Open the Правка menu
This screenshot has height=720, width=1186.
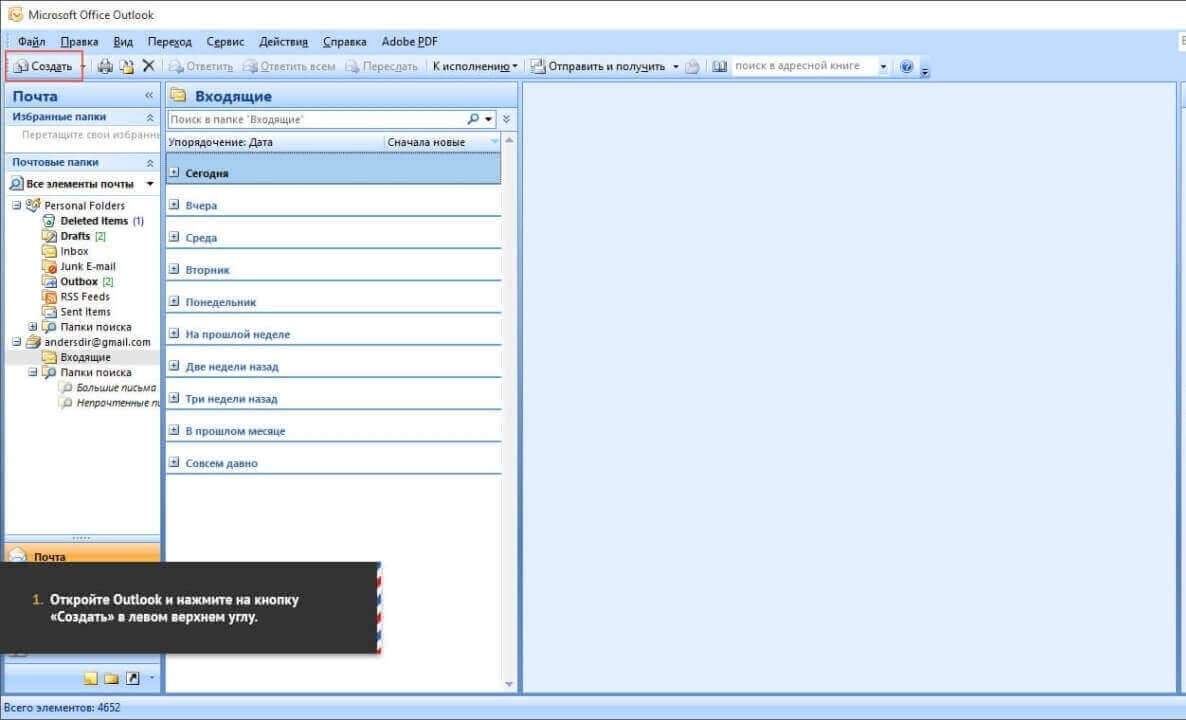79,42
